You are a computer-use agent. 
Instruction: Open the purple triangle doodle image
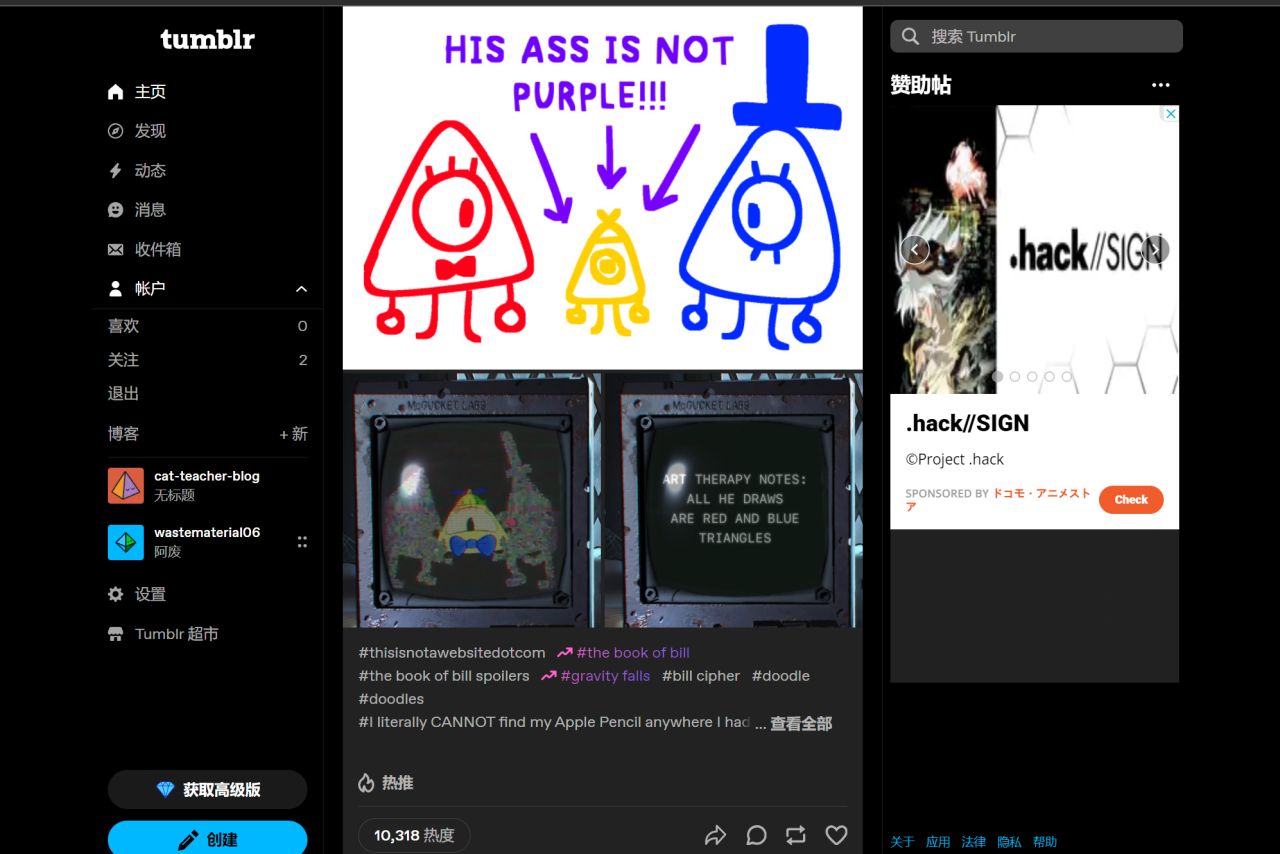pyautogui.click(x=602, y=188)
